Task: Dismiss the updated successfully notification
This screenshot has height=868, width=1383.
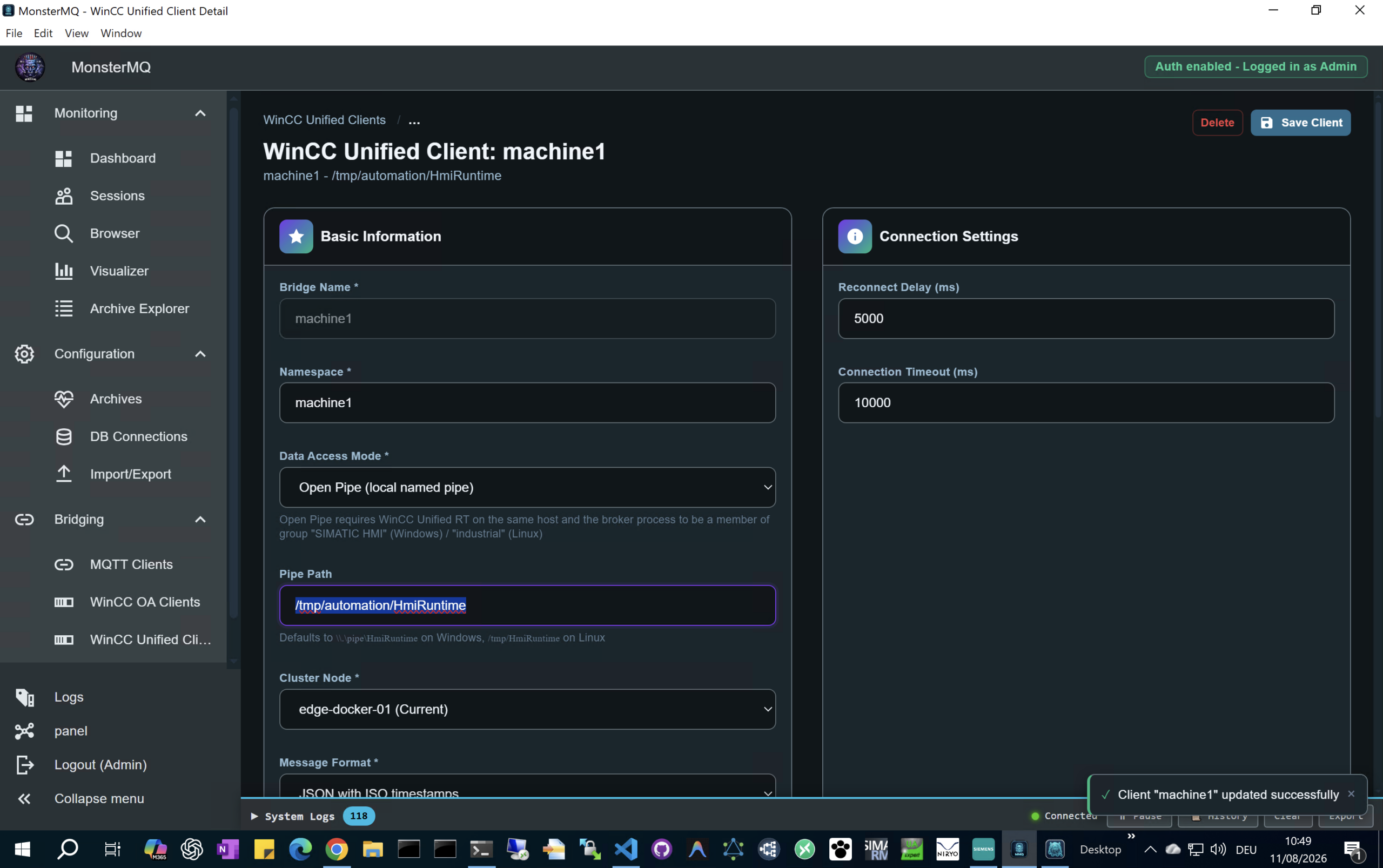Action: click(x=1351, y=794)
